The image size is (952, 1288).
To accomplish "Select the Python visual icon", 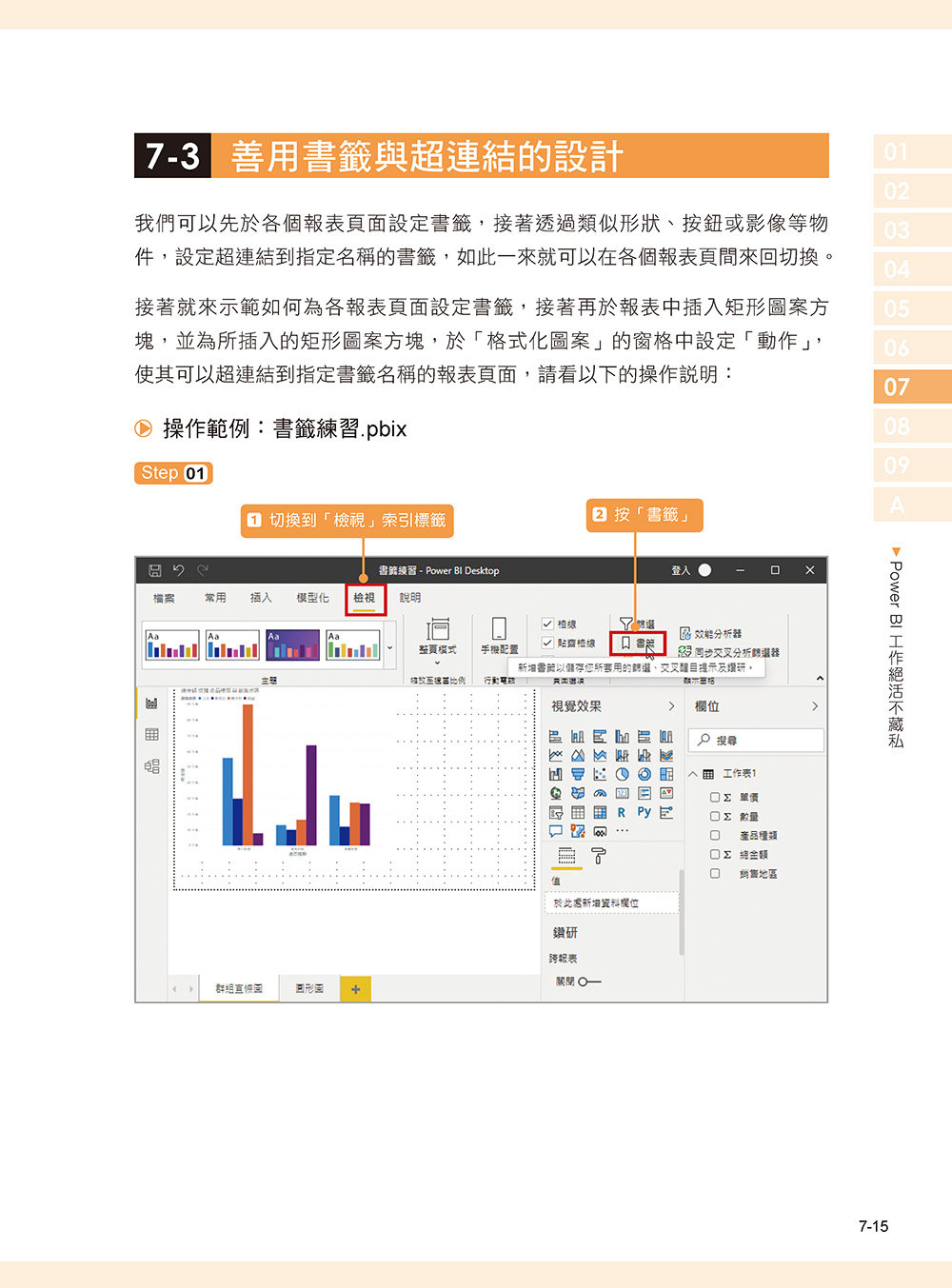I will click(x=644, y=812).
